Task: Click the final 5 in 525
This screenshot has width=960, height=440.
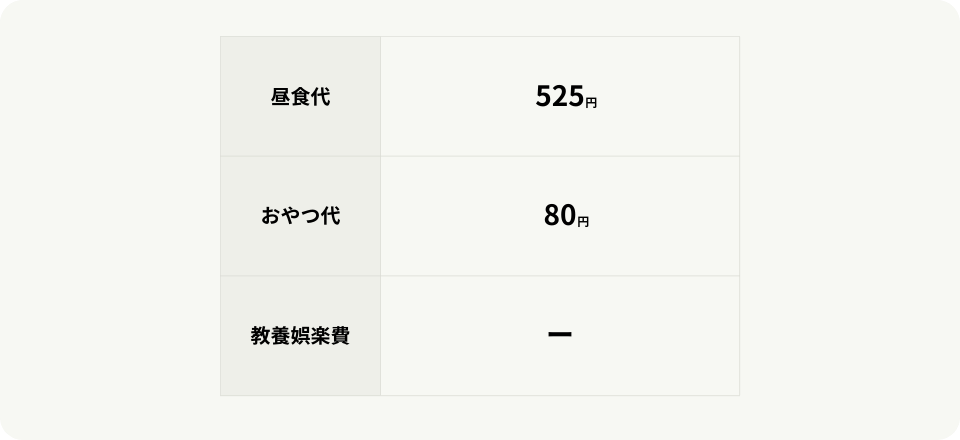Action: (x=575, y=96)
